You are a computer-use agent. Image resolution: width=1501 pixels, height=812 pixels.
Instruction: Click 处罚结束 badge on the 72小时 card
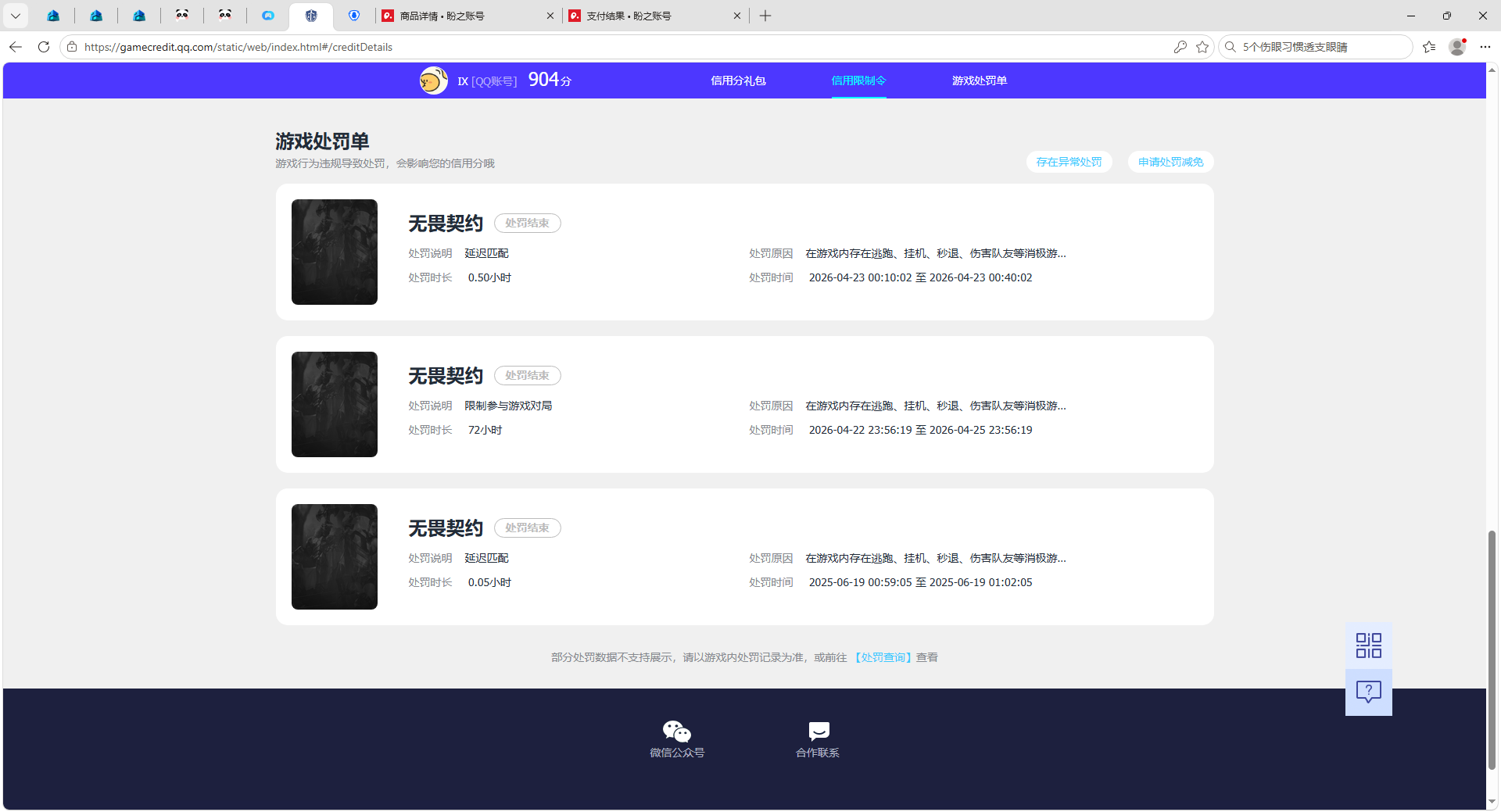click(x=528, y=375)
